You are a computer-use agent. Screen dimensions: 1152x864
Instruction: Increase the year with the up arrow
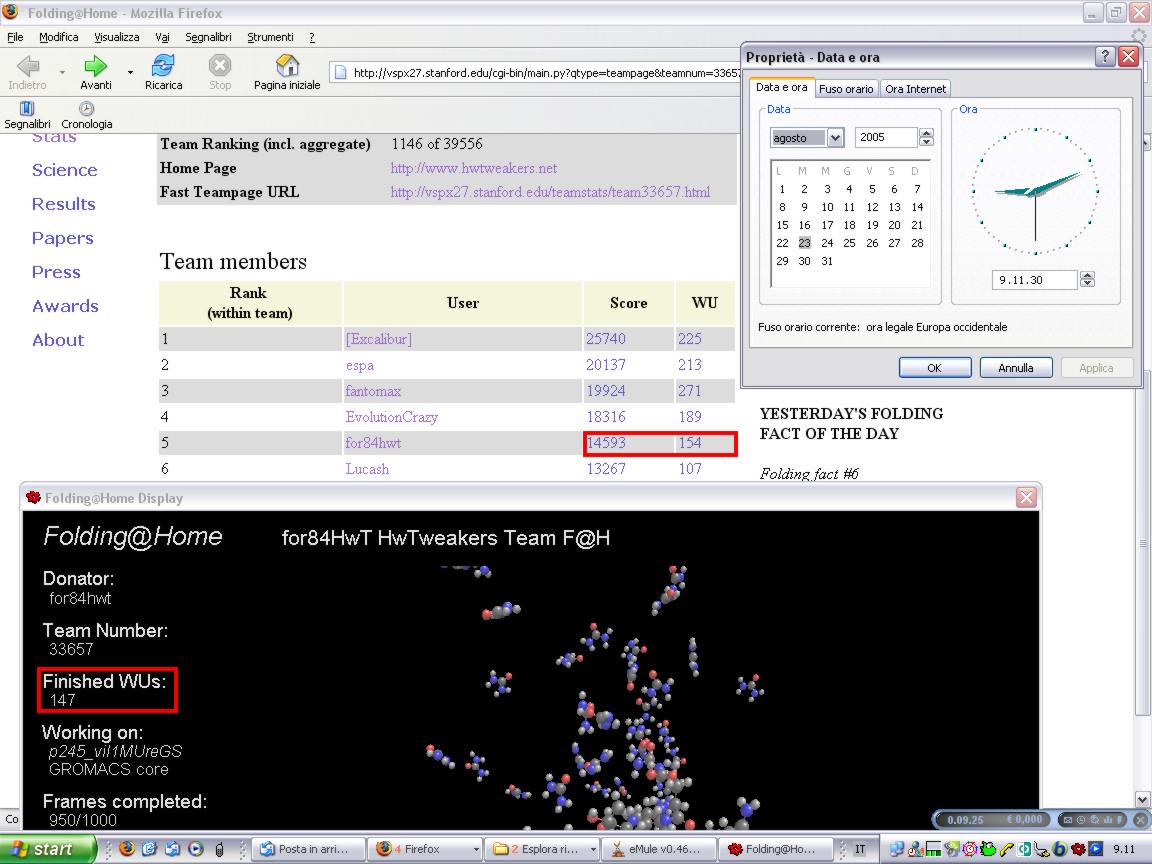(x=926, y=133)
